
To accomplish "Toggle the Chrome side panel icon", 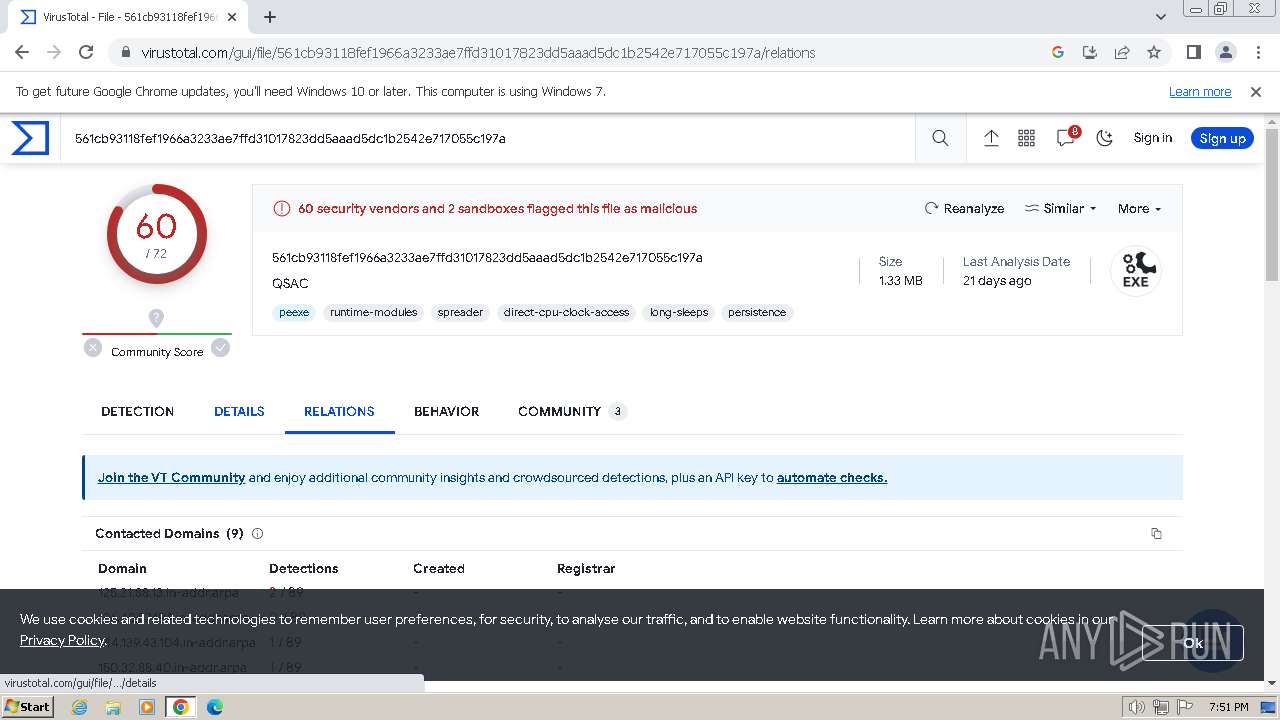I will (x=1193, y=52).
